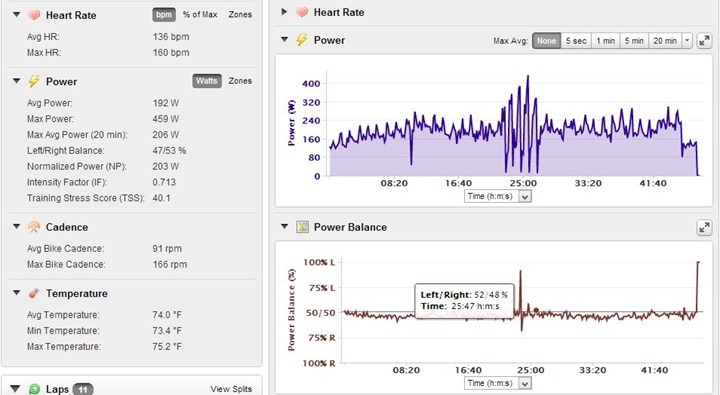Expand the collapsed Heart Rate chart section
Screen dimensions: 720x395
tap(284, 11)
